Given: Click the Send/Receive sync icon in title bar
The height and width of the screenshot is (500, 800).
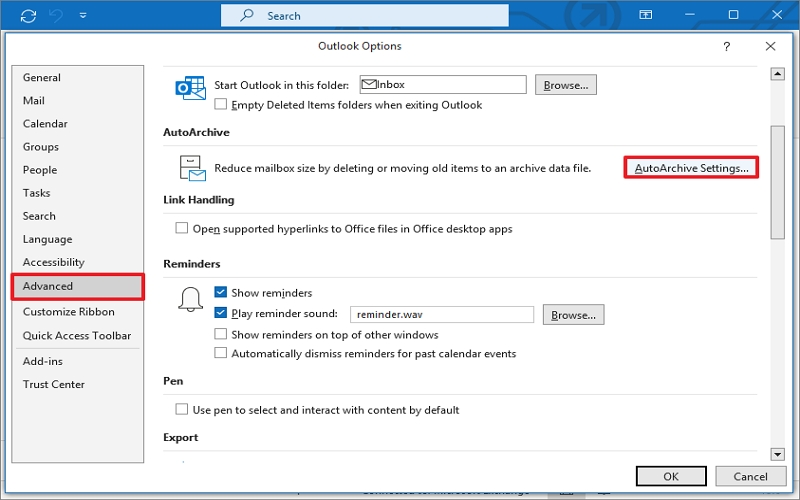Looking at the screenshot, I should (x=29, y=16).
